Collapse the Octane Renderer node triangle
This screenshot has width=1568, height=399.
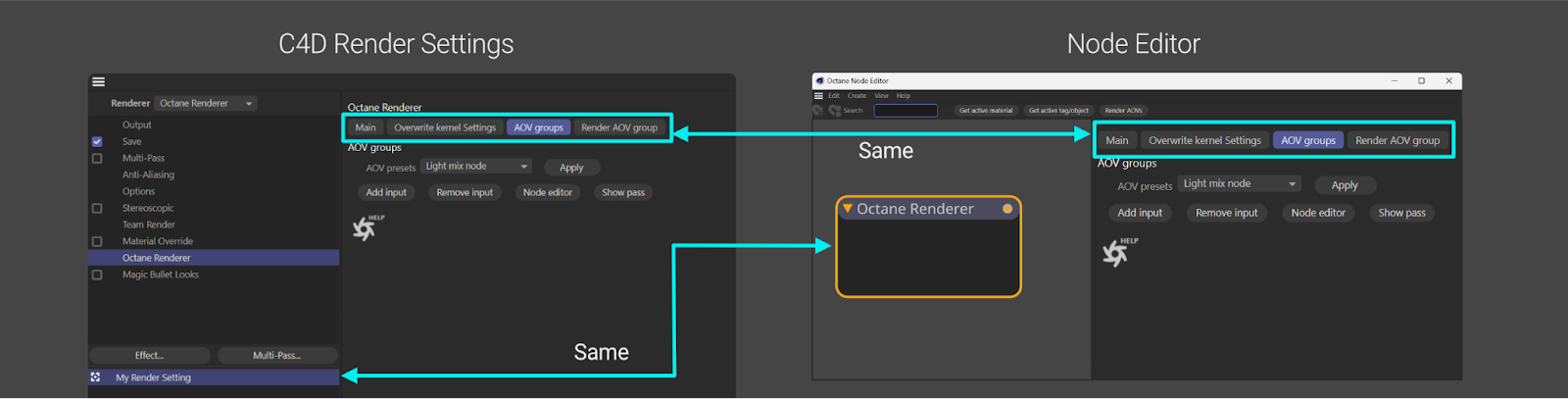[x=848, y=209]
